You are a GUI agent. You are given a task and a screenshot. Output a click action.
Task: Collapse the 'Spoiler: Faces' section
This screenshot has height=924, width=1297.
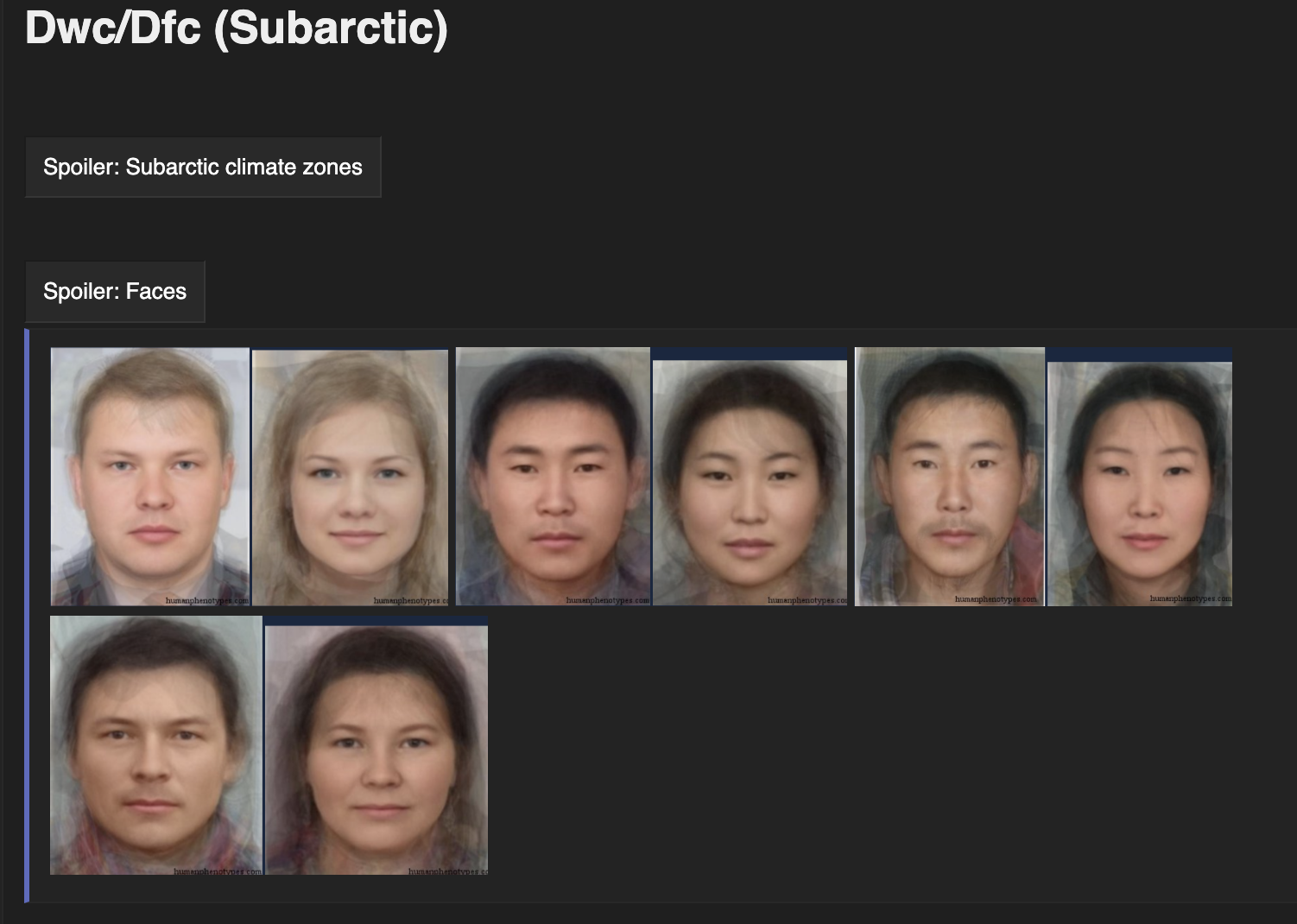115,292
